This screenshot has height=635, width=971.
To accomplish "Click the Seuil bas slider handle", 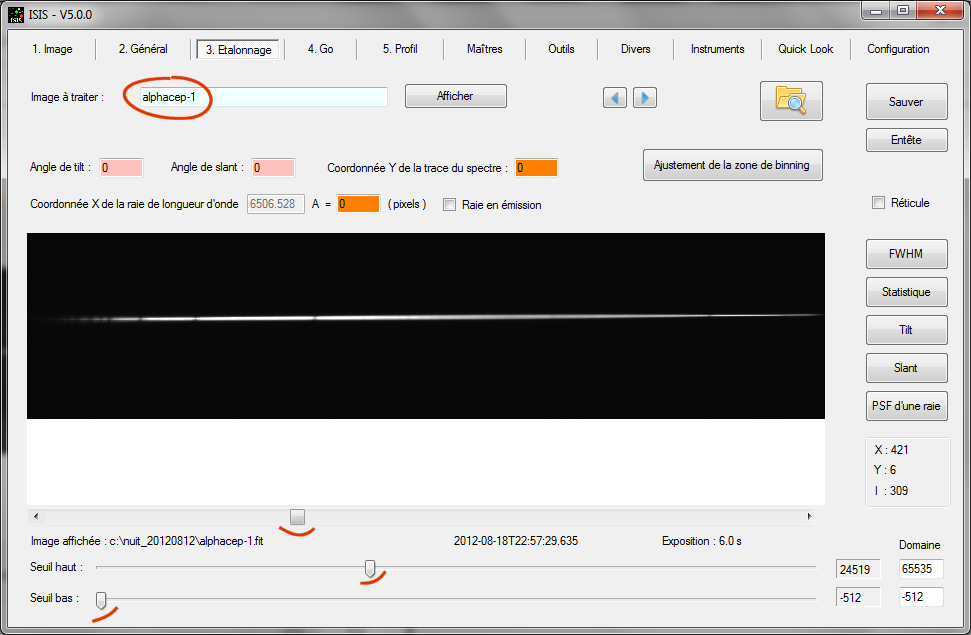I will click(101, 600).
